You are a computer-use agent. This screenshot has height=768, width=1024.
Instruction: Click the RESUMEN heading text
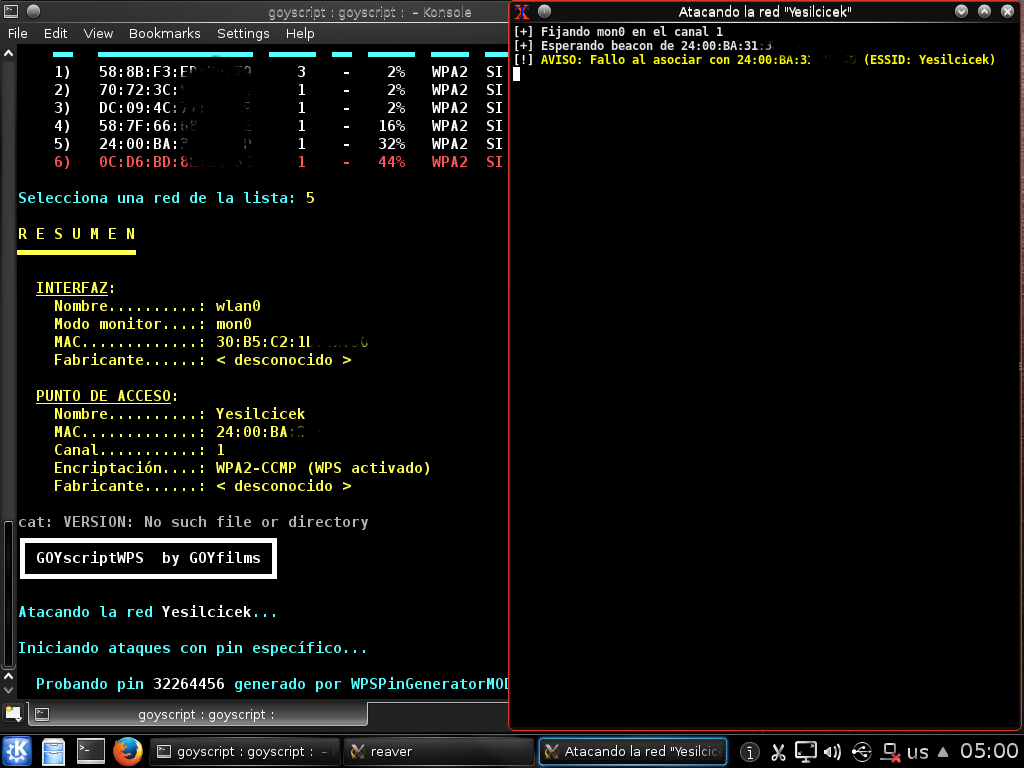coord(77,234)
